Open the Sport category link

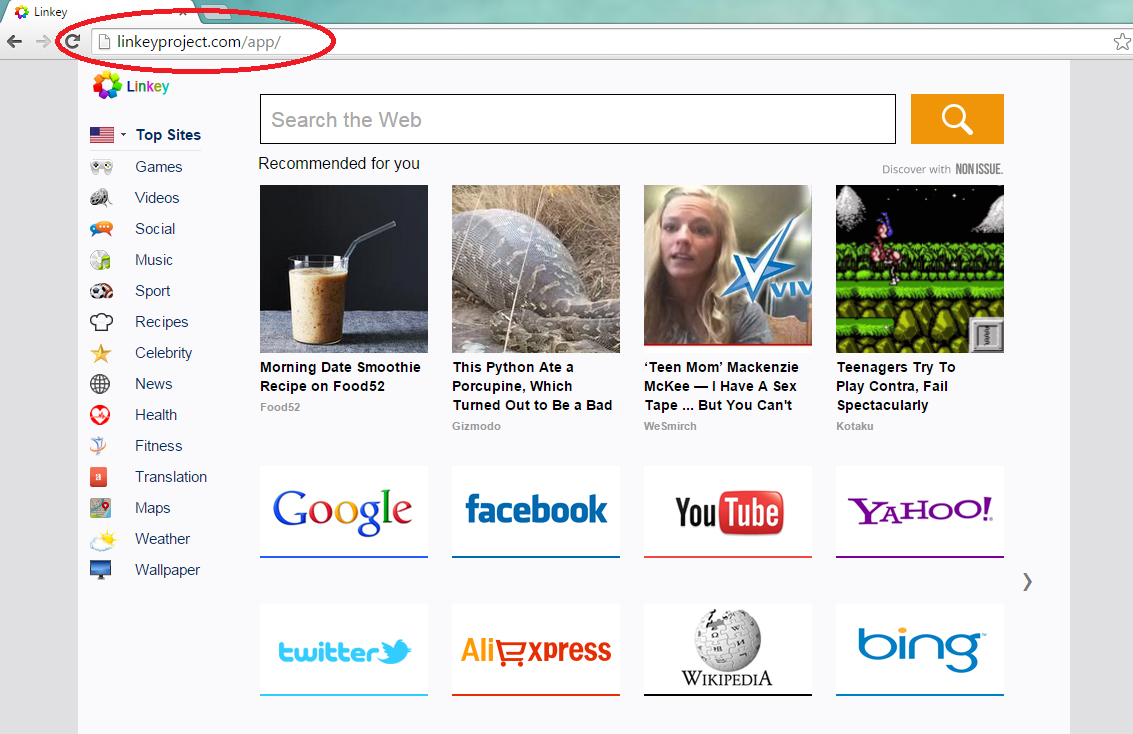tap(152, 291)
